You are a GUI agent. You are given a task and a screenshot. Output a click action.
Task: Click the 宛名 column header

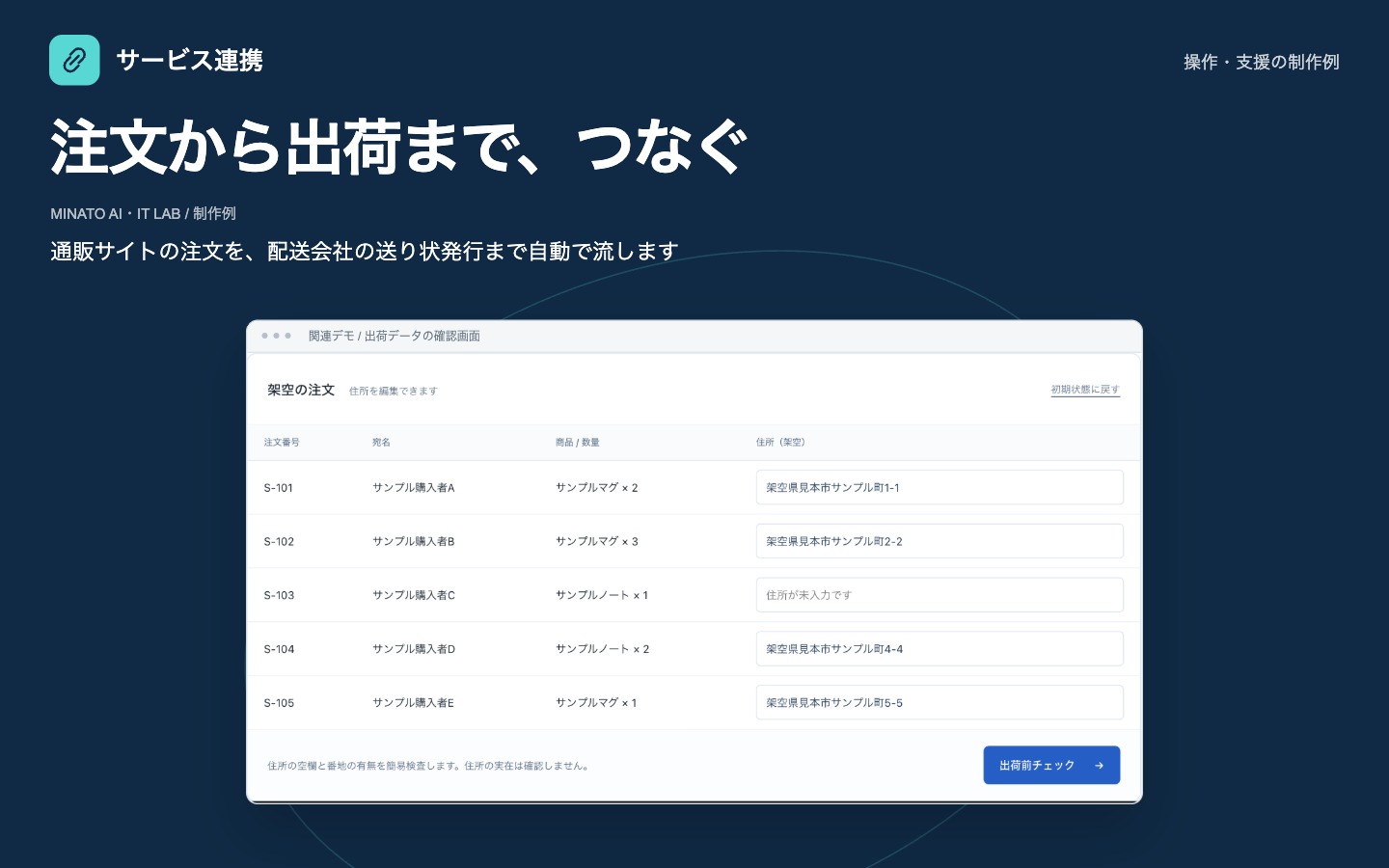(381, 443)
